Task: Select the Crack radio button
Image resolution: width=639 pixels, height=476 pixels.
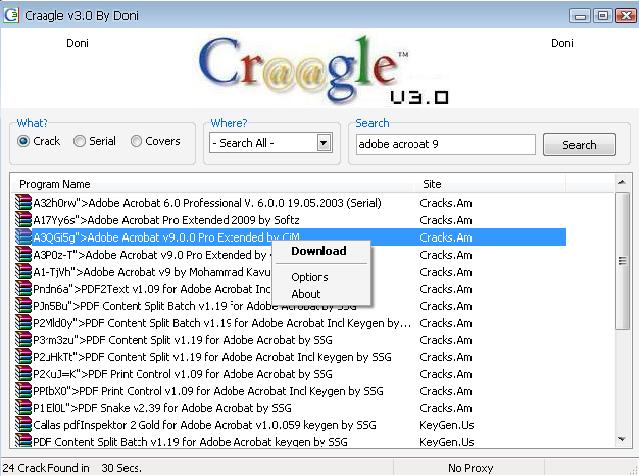Action: [x=24, y=141]
